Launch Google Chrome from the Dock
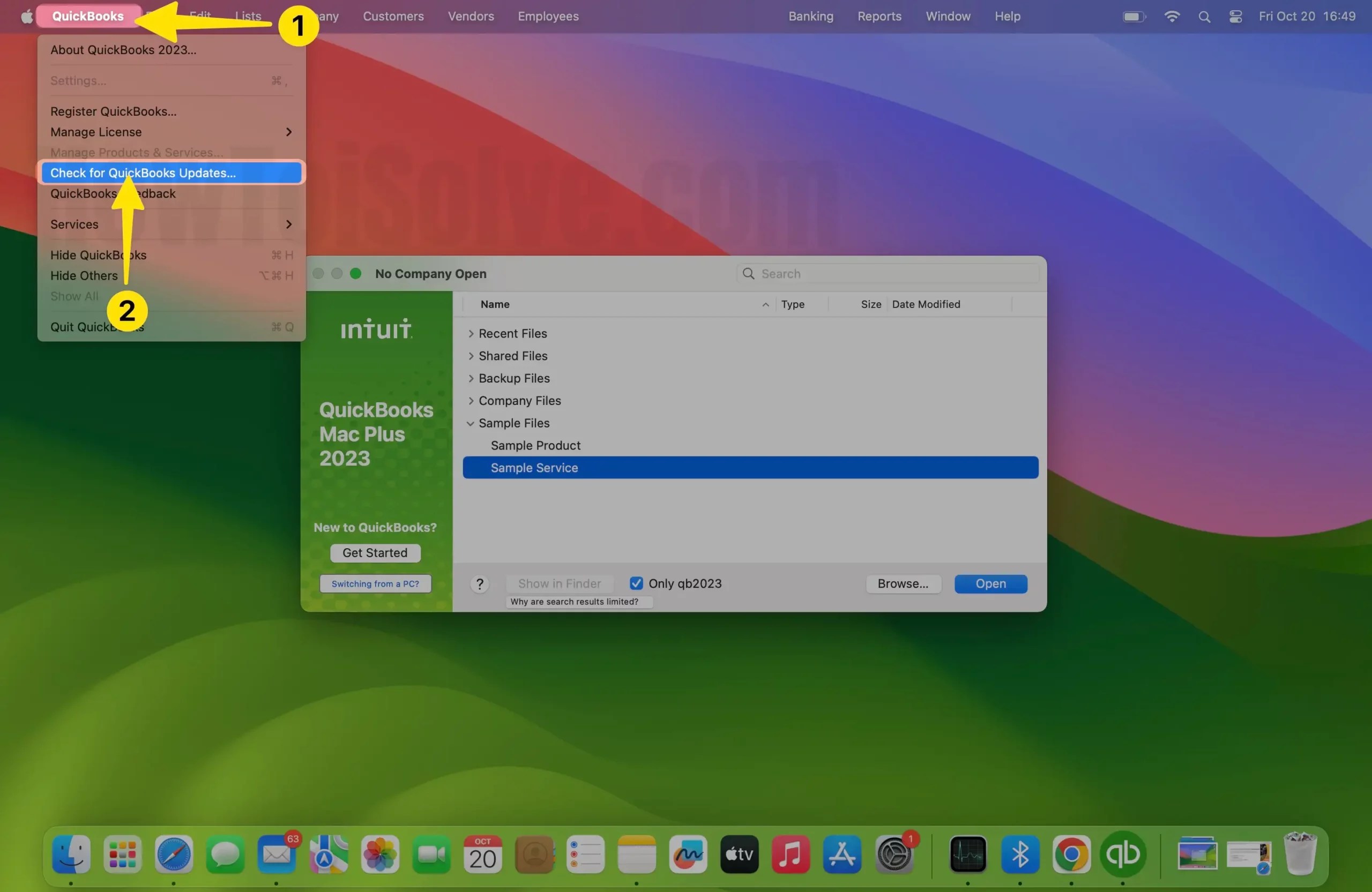This screenshot has height=892, width=1372. (1070, 855)
